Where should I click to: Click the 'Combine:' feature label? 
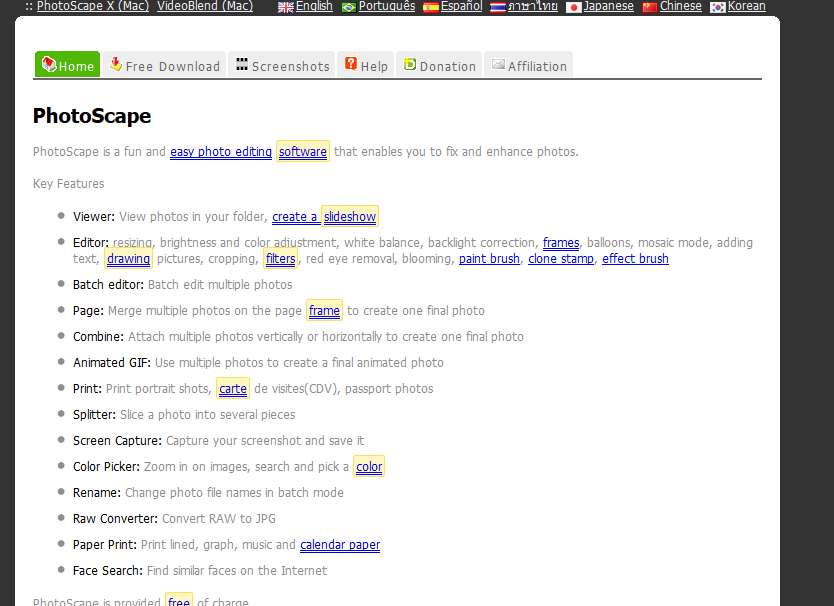coord(98,337)
